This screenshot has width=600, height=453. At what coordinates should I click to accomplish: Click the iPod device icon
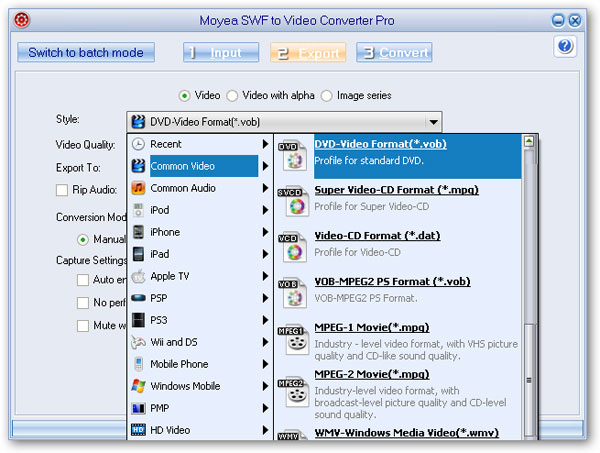[x=138, y=210]
